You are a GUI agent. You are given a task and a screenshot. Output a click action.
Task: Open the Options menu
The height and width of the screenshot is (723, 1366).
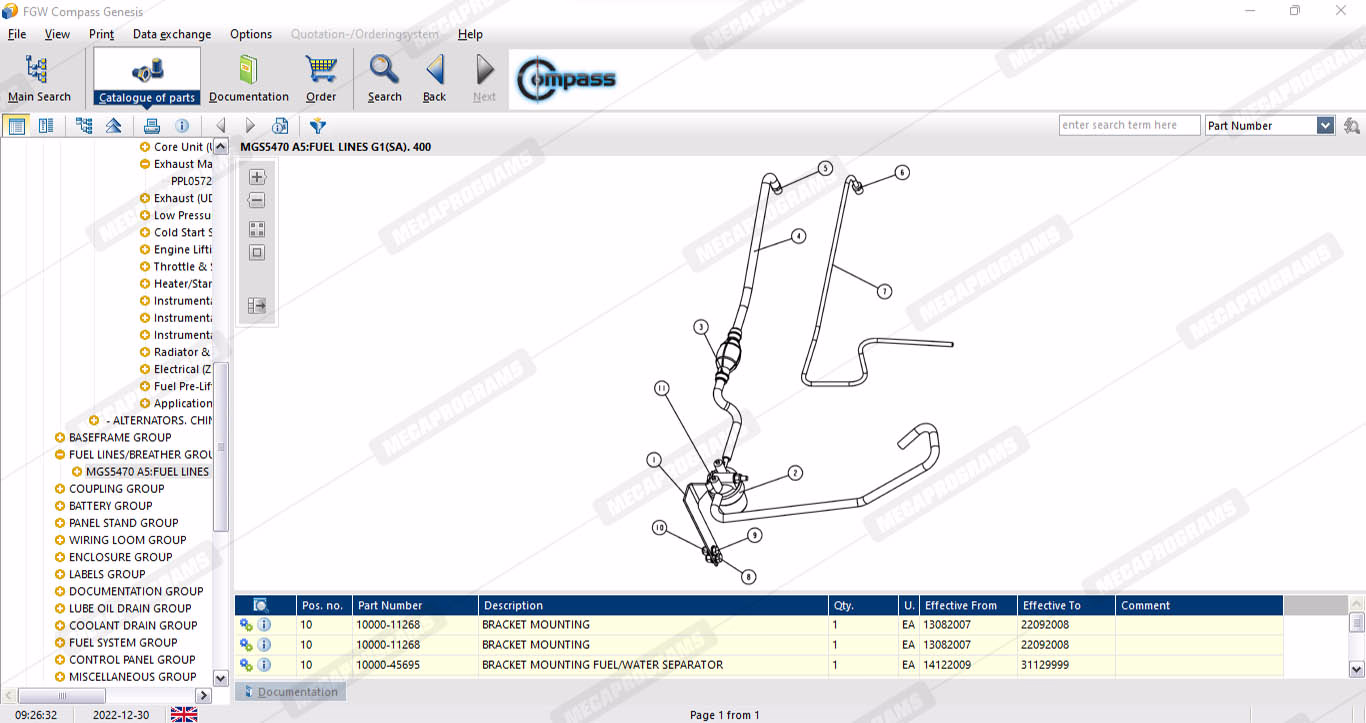(251, 34)
